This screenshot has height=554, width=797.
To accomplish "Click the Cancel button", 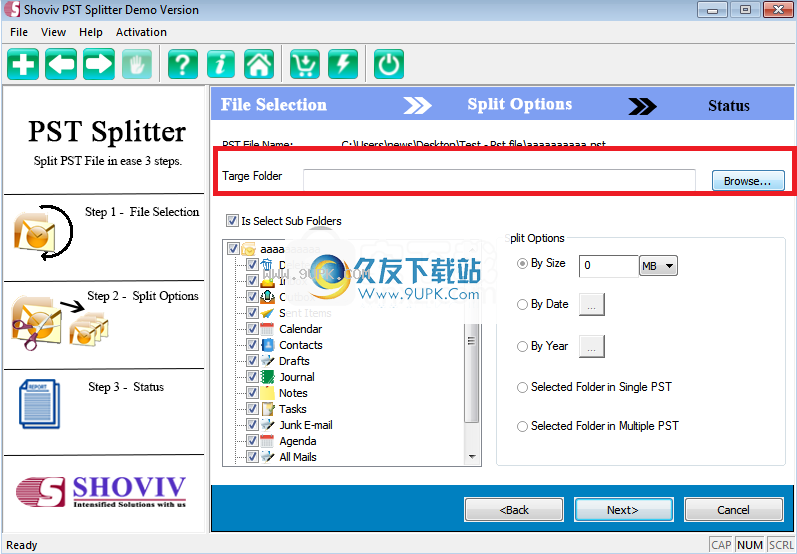I will coord(733,510).
